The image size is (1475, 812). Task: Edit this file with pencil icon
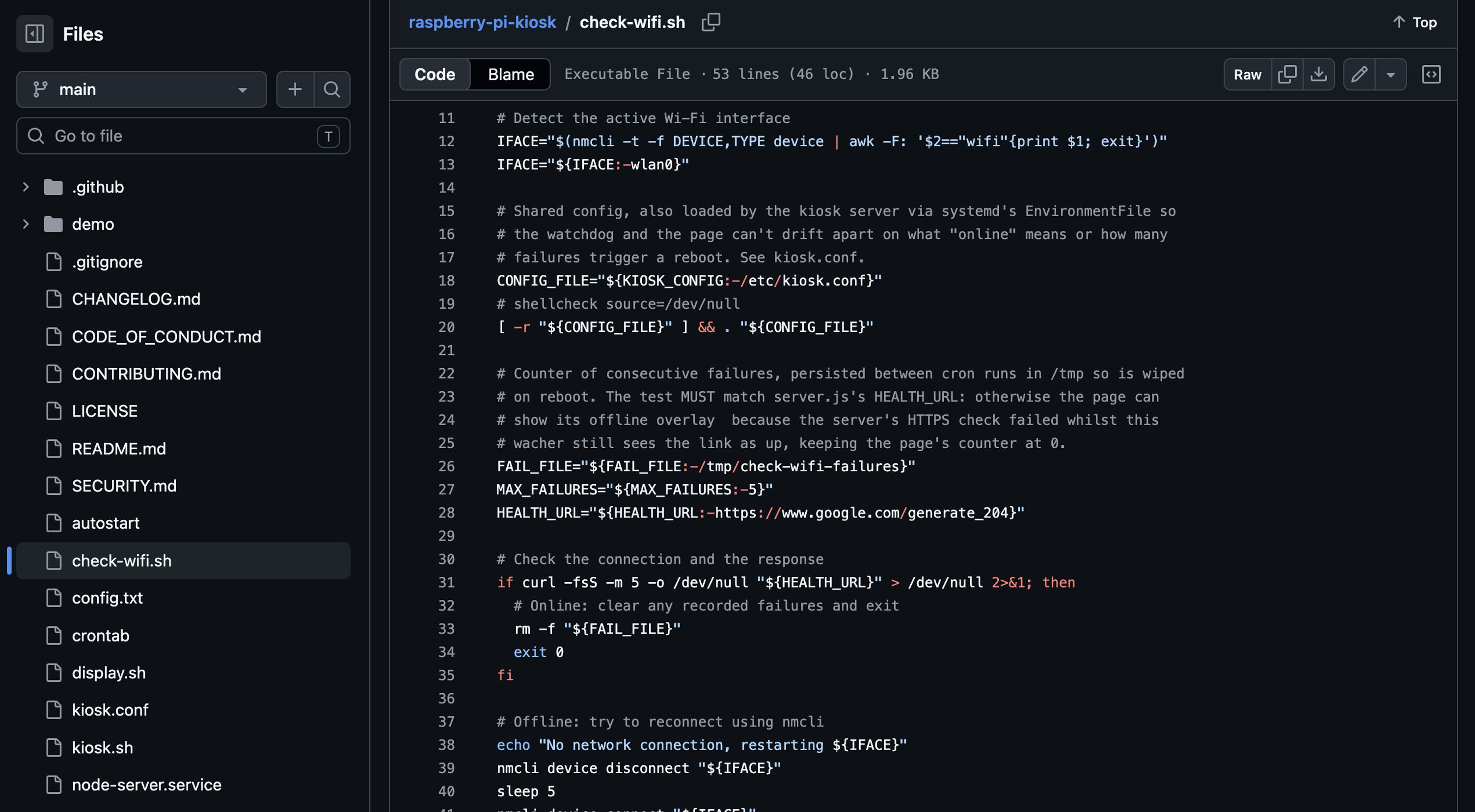click(1359, 75)
